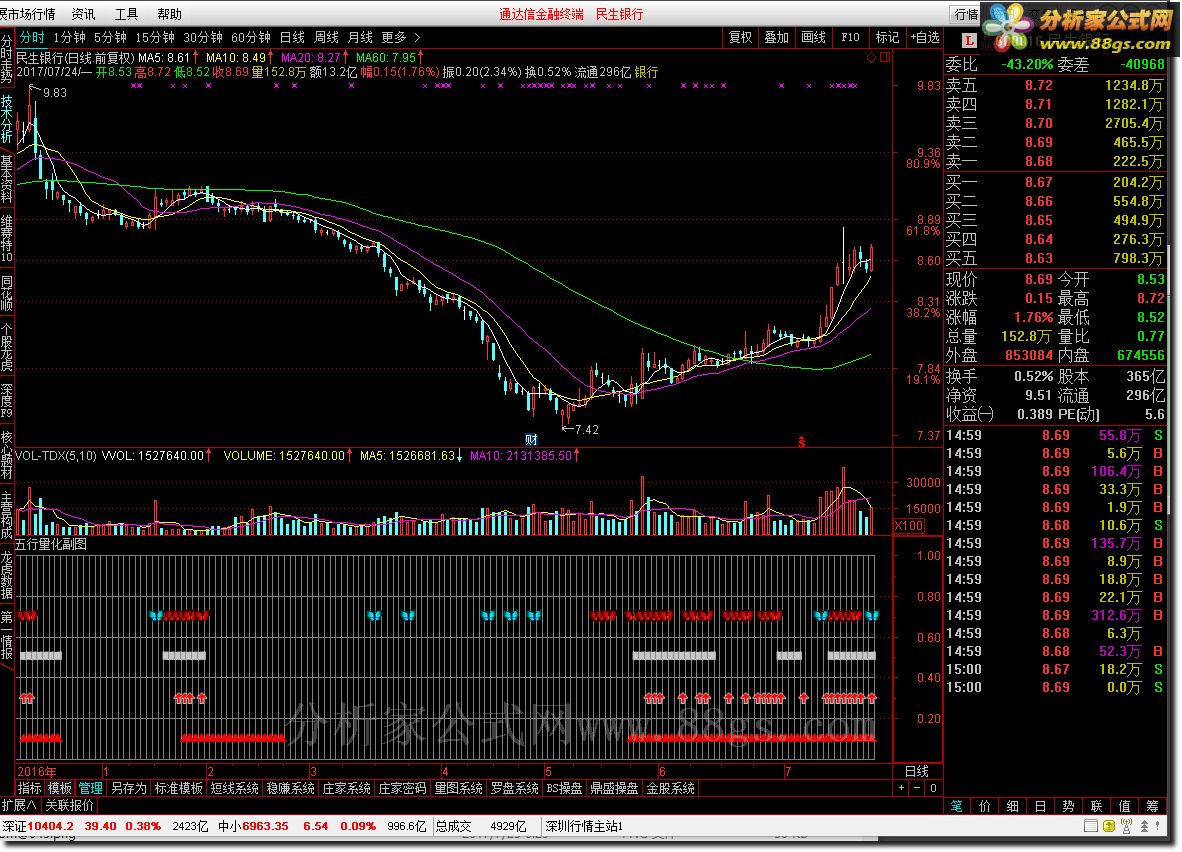Select the 标准模板 template tab
The image size is (1182, 852).
pyautogui.click(x=178, y=788)
